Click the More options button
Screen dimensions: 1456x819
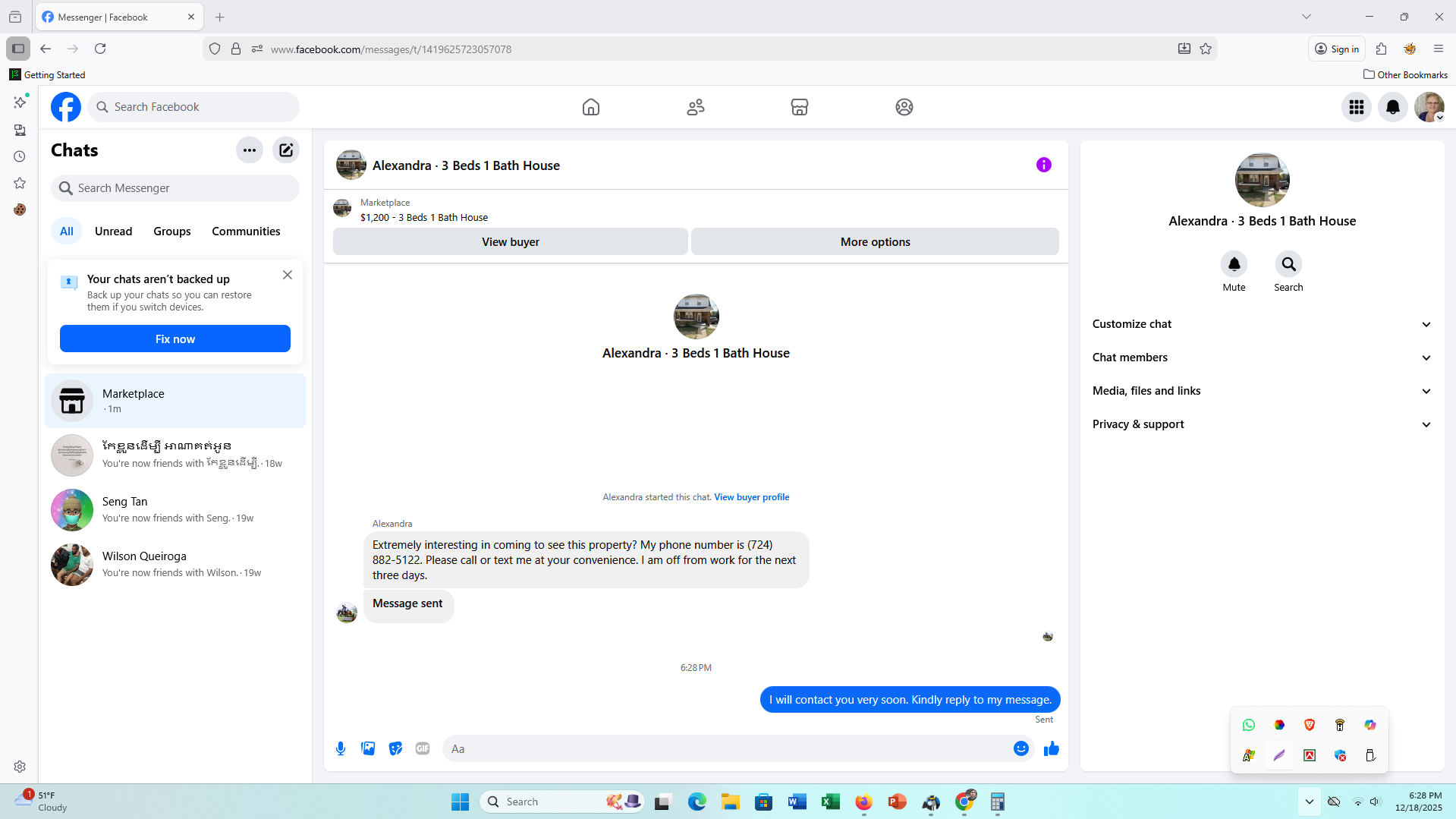pyautogui.click(x=876, y=242)
